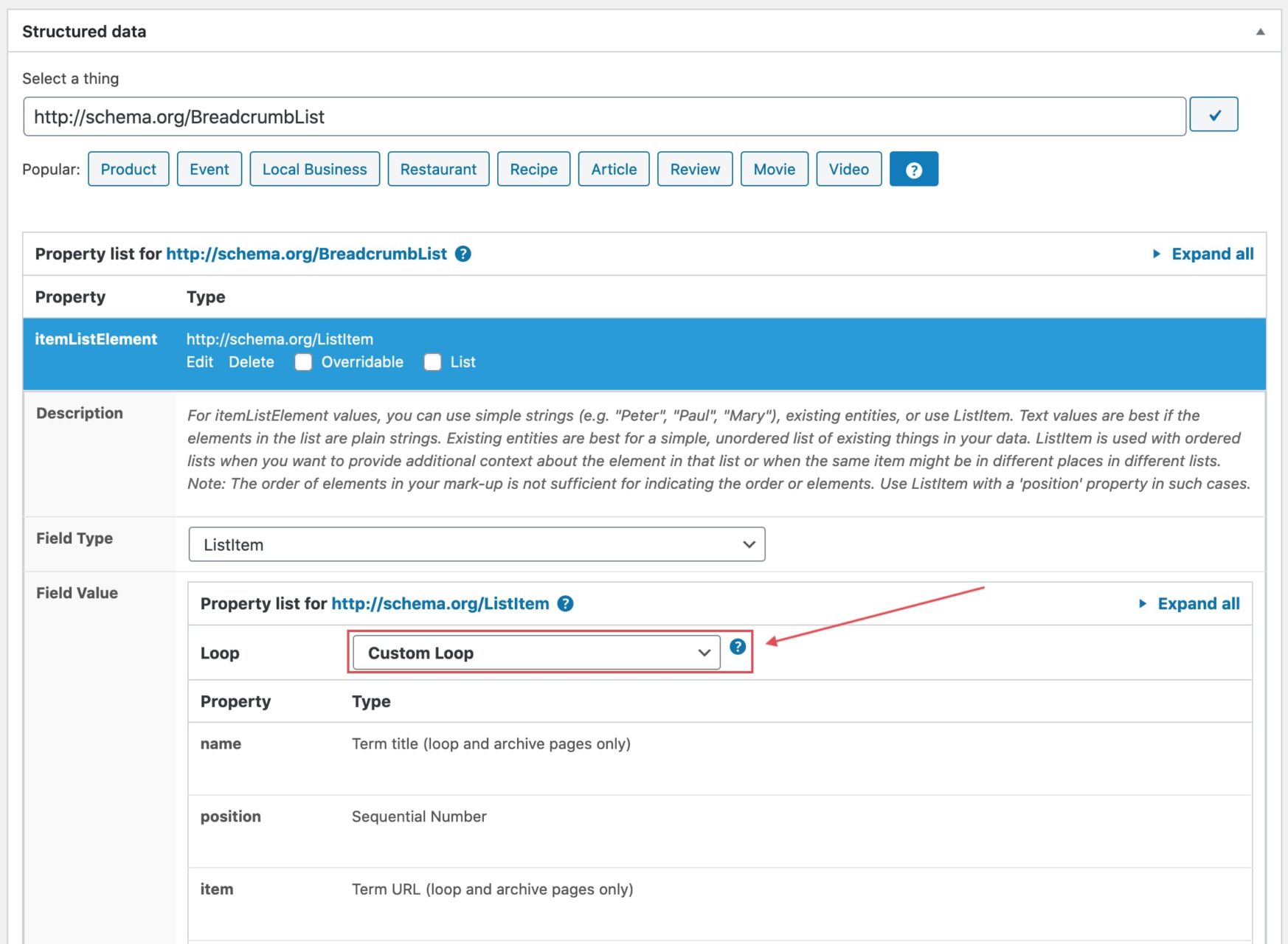This screenshot has height=944, width=1288.
Task: Enable the Overridable checkbox for itemListElement
Action: (x=303, y=362)
